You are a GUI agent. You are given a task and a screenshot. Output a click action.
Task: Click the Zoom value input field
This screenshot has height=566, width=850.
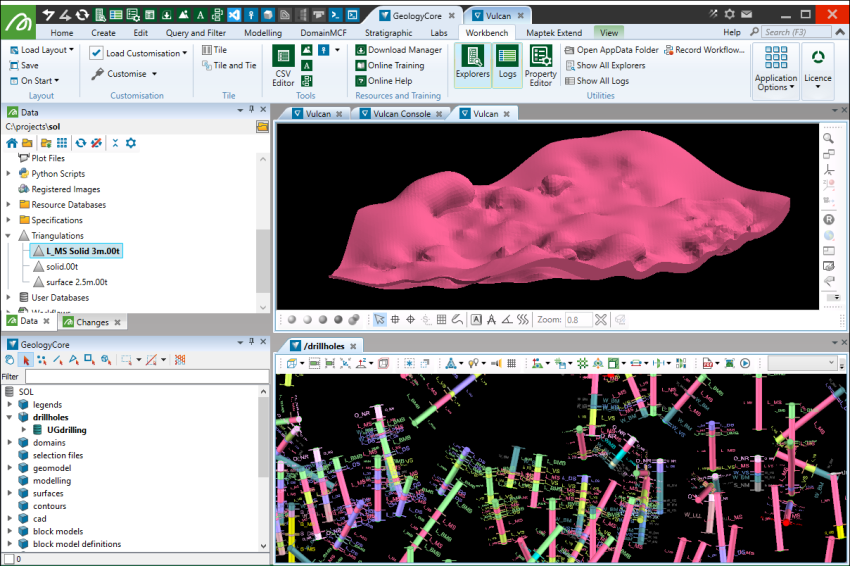coord(577,320)
